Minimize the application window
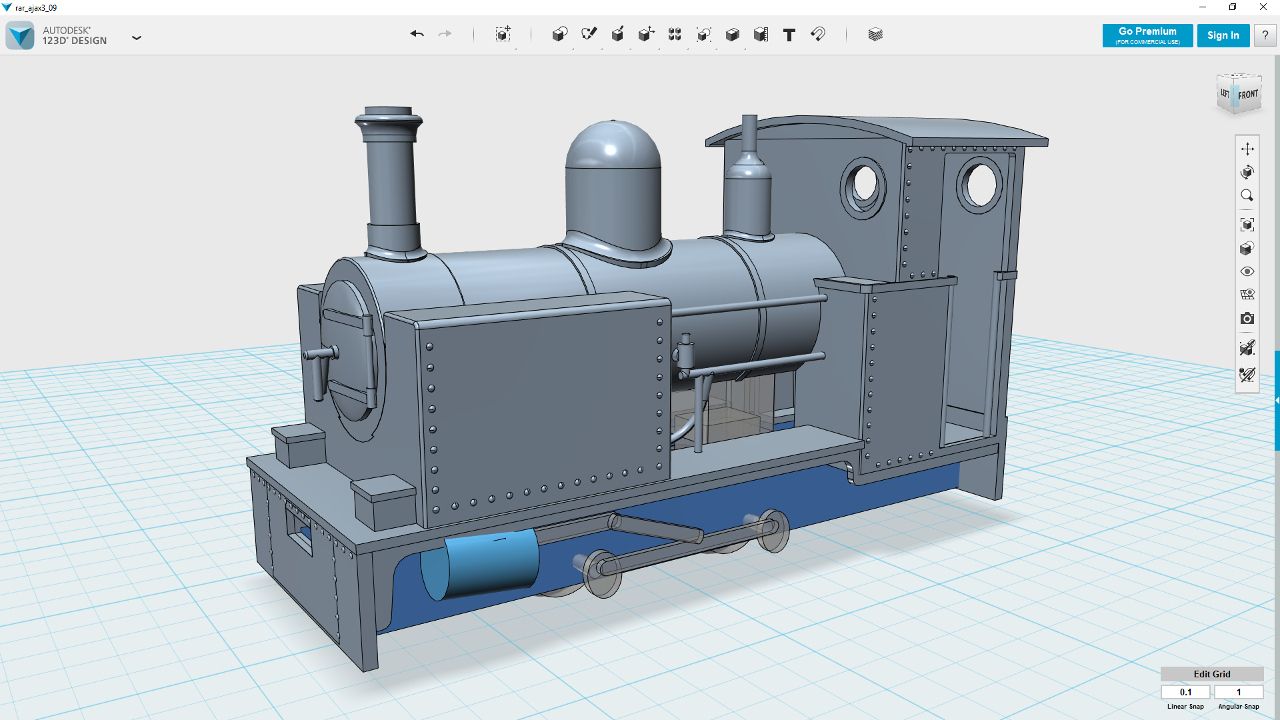Screen dimensions: 1280x720 [x=1203, y=7]
